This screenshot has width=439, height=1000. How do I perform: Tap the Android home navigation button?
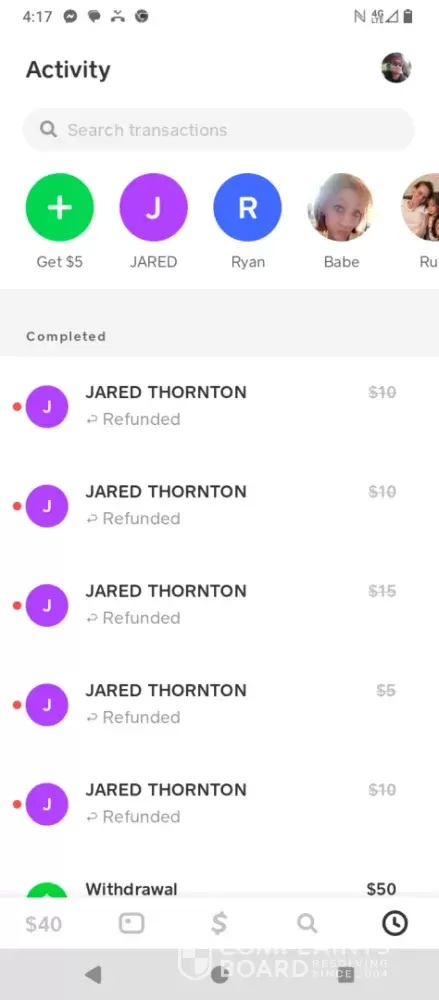pyautogui.click(x=220, y=974)
